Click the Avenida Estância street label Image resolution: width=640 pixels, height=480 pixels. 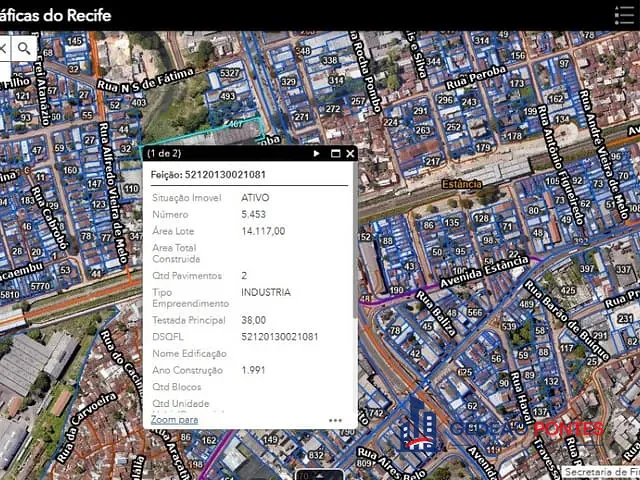[x=484, y=272]
